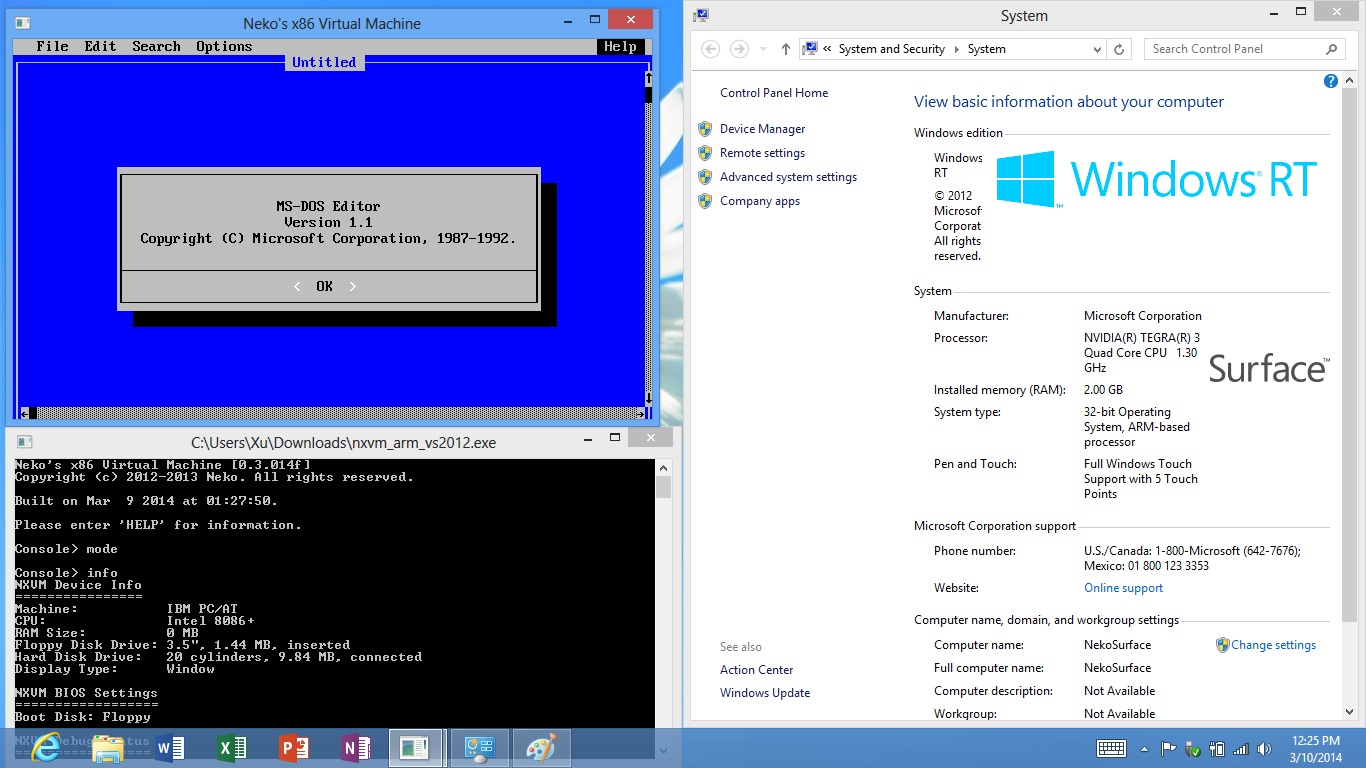Go back in the System window
The image size is (1366, 768).
click(x=710, y=49)
